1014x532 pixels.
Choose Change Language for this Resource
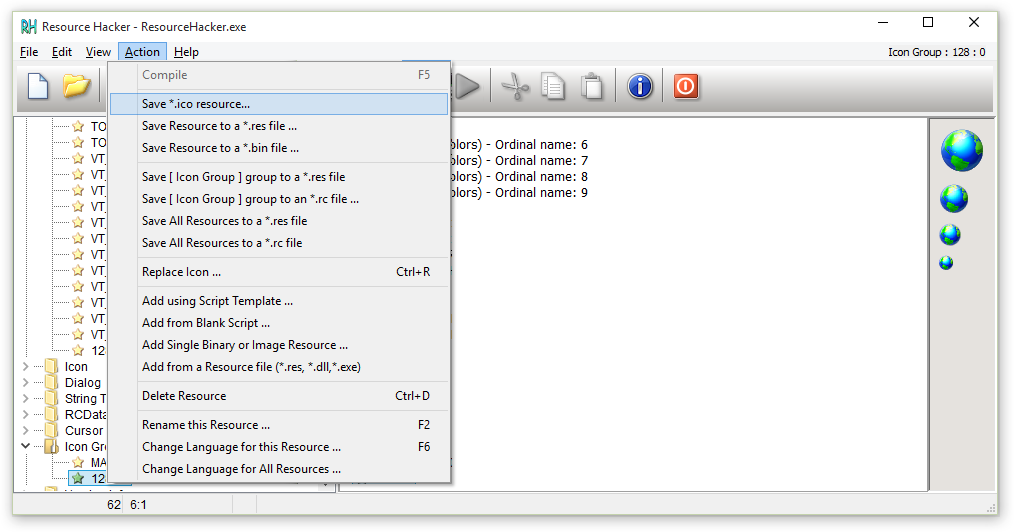pos(279,447)
